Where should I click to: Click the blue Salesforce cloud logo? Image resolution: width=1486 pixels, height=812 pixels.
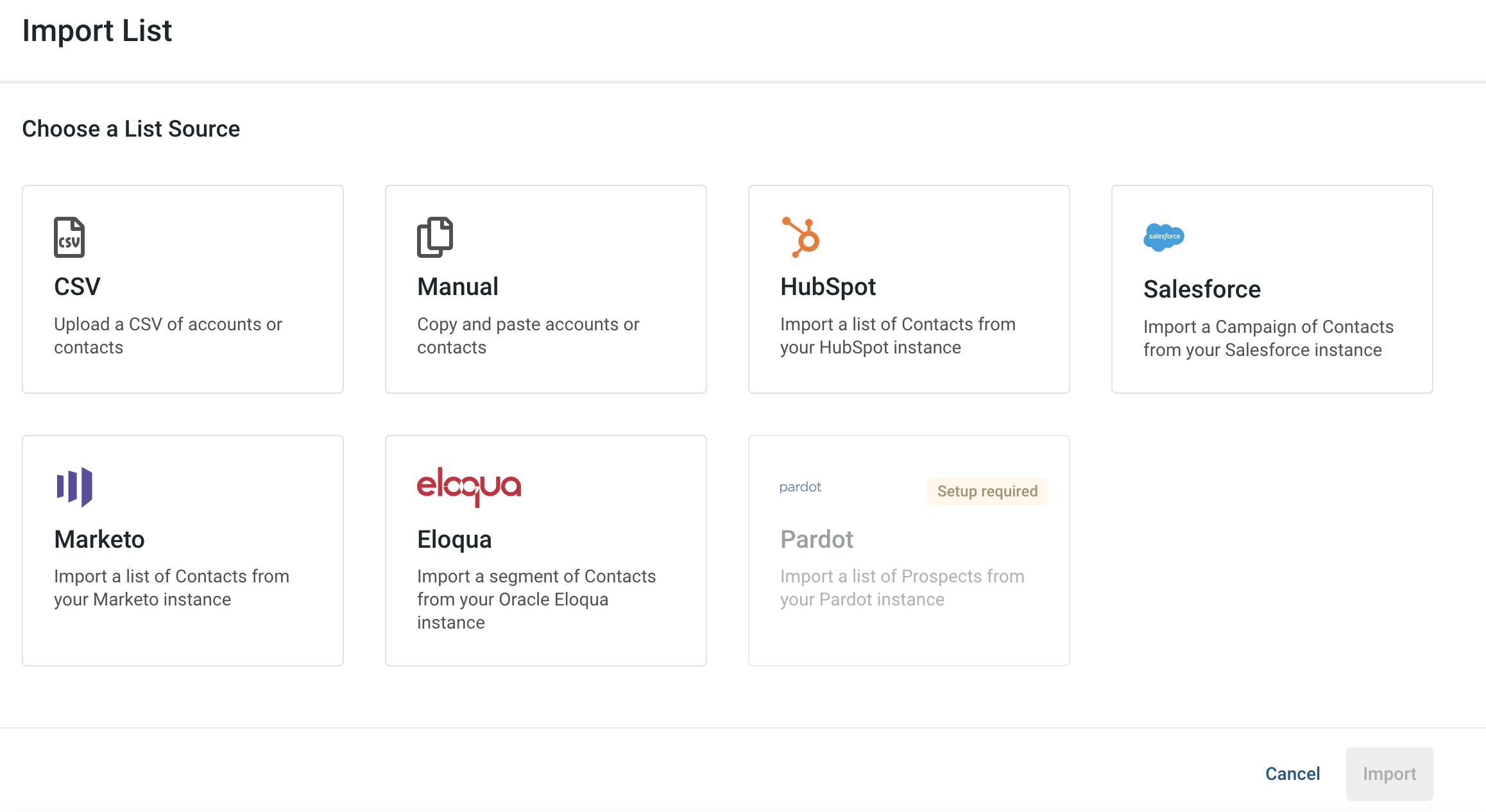pyautogui.click(x=1164, y=237)
